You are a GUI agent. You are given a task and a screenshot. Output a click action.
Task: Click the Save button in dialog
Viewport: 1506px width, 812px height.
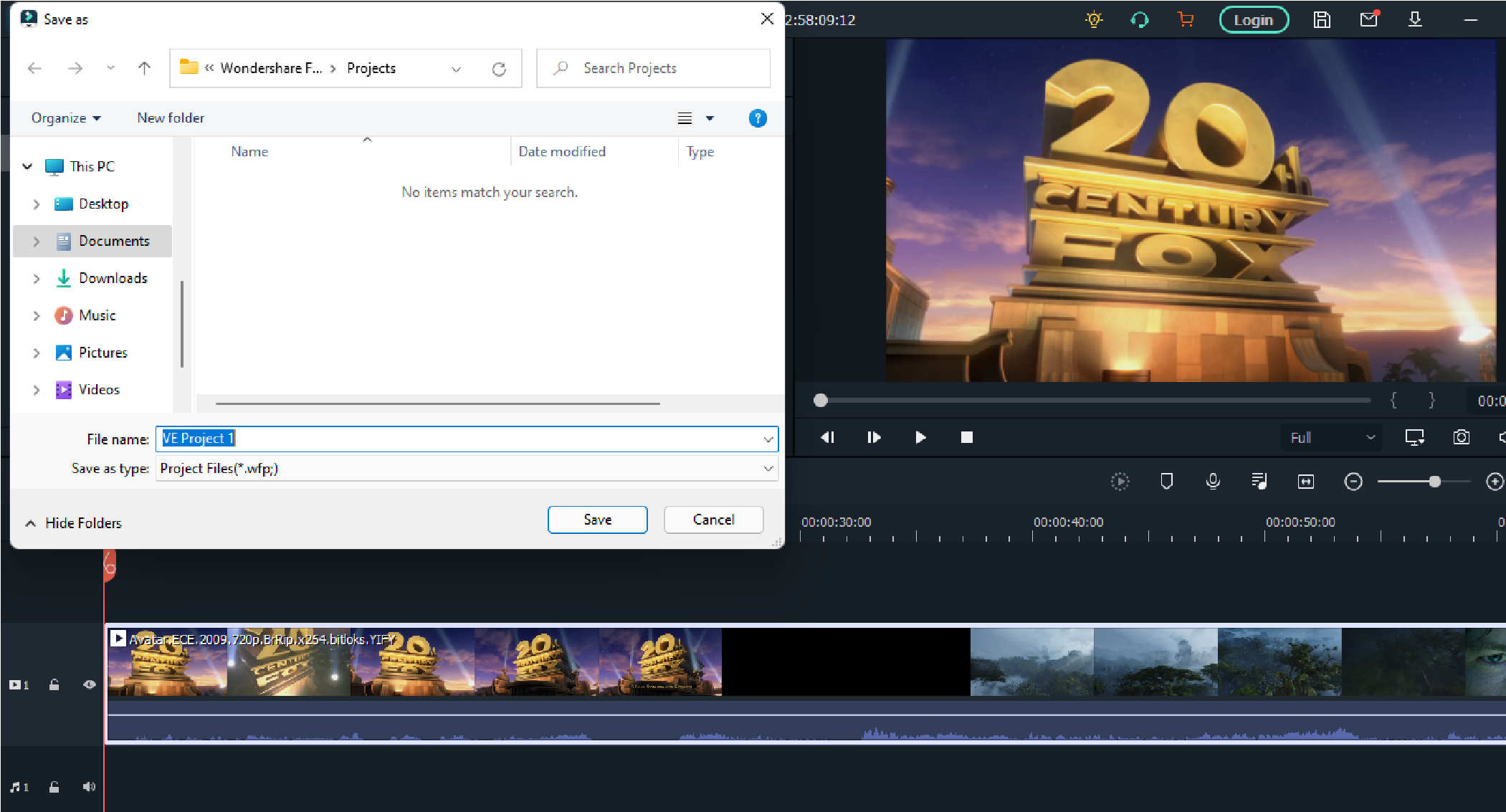[597, 519]
